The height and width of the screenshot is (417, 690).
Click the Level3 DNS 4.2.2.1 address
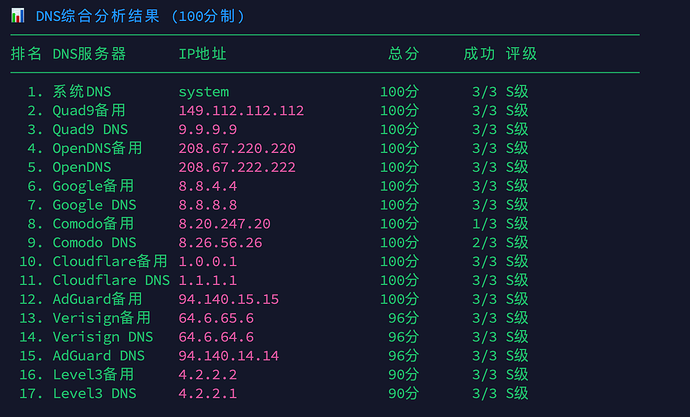pyautogui.click(x=208, y=393)
